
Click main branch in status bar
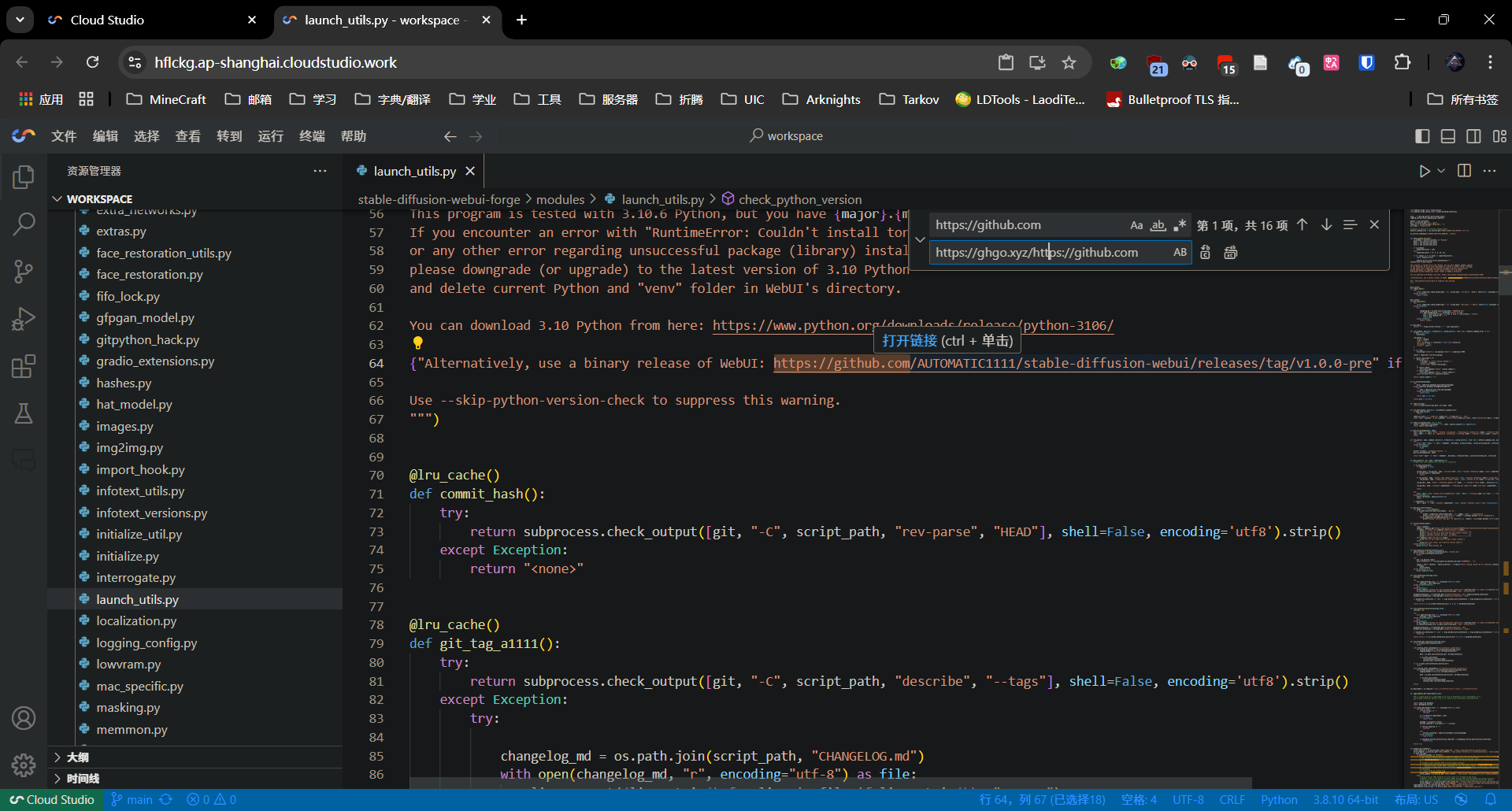click(132, 799)
